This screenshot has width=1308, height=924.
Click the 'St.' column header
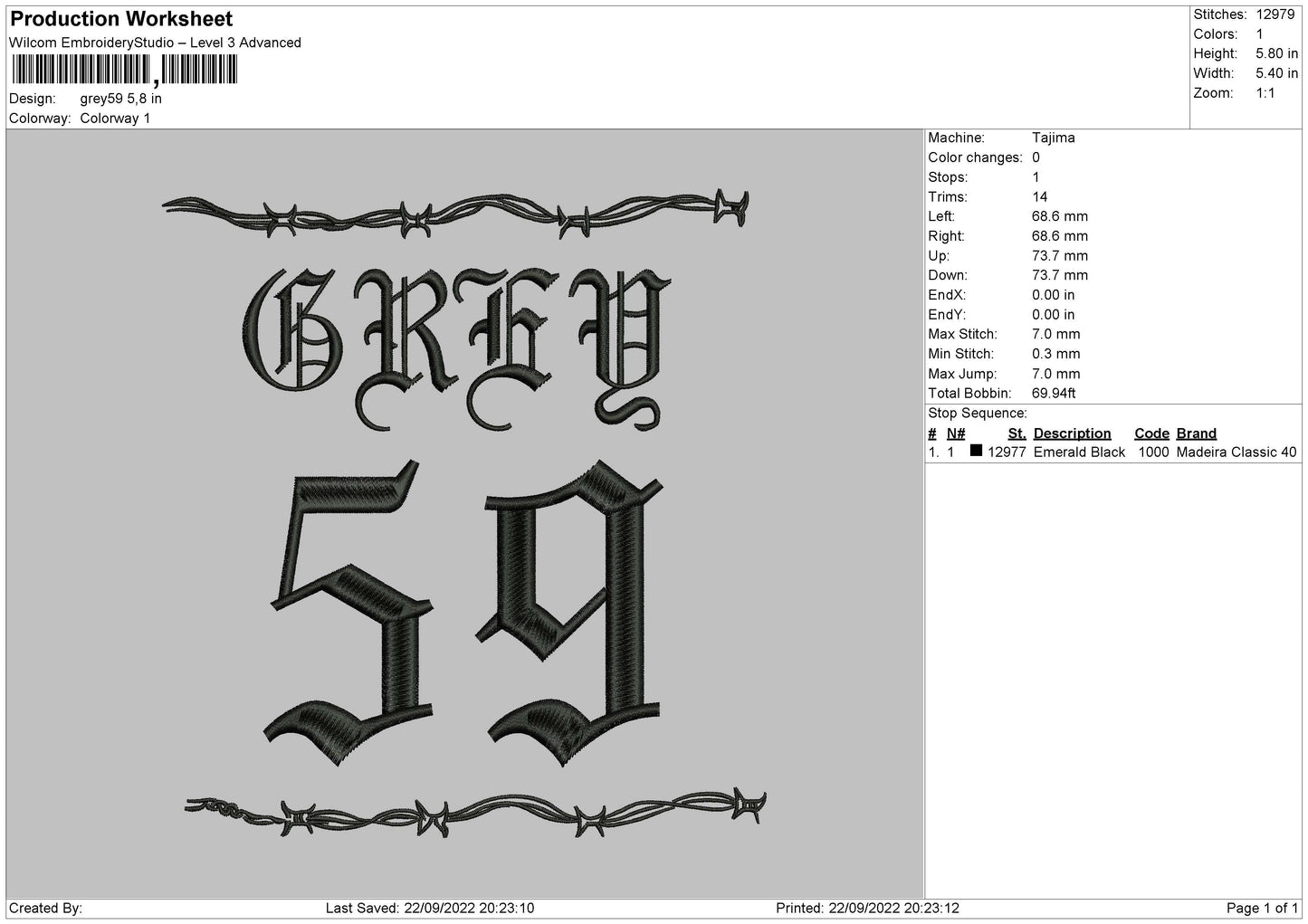(1017, 433)
